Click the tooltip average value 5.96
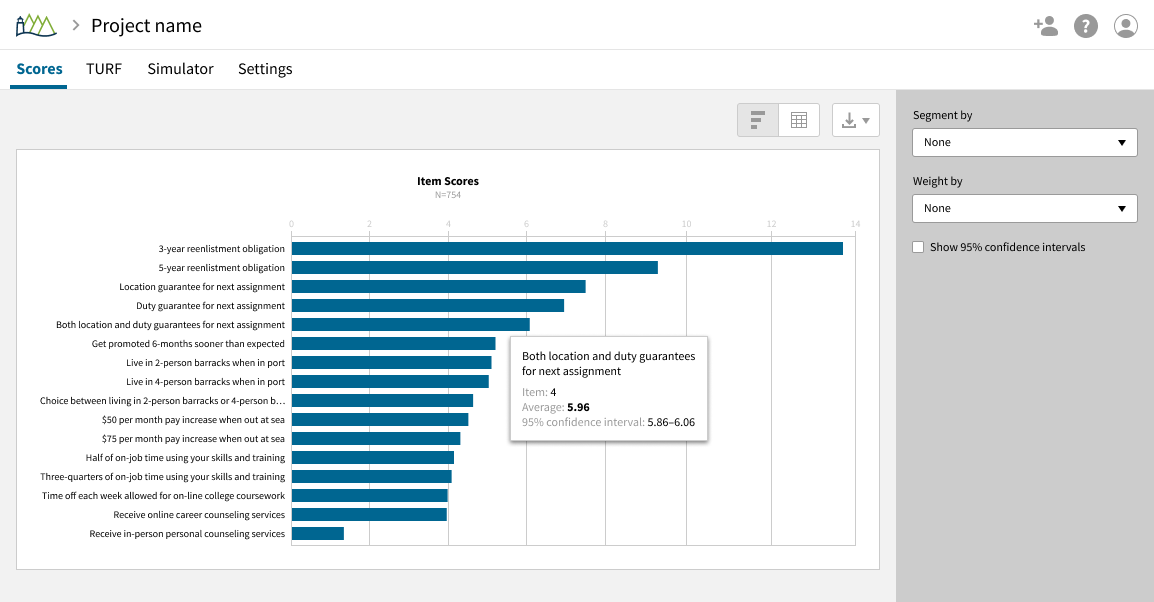Screen dimensions: 1154x602 click(578, 407)
